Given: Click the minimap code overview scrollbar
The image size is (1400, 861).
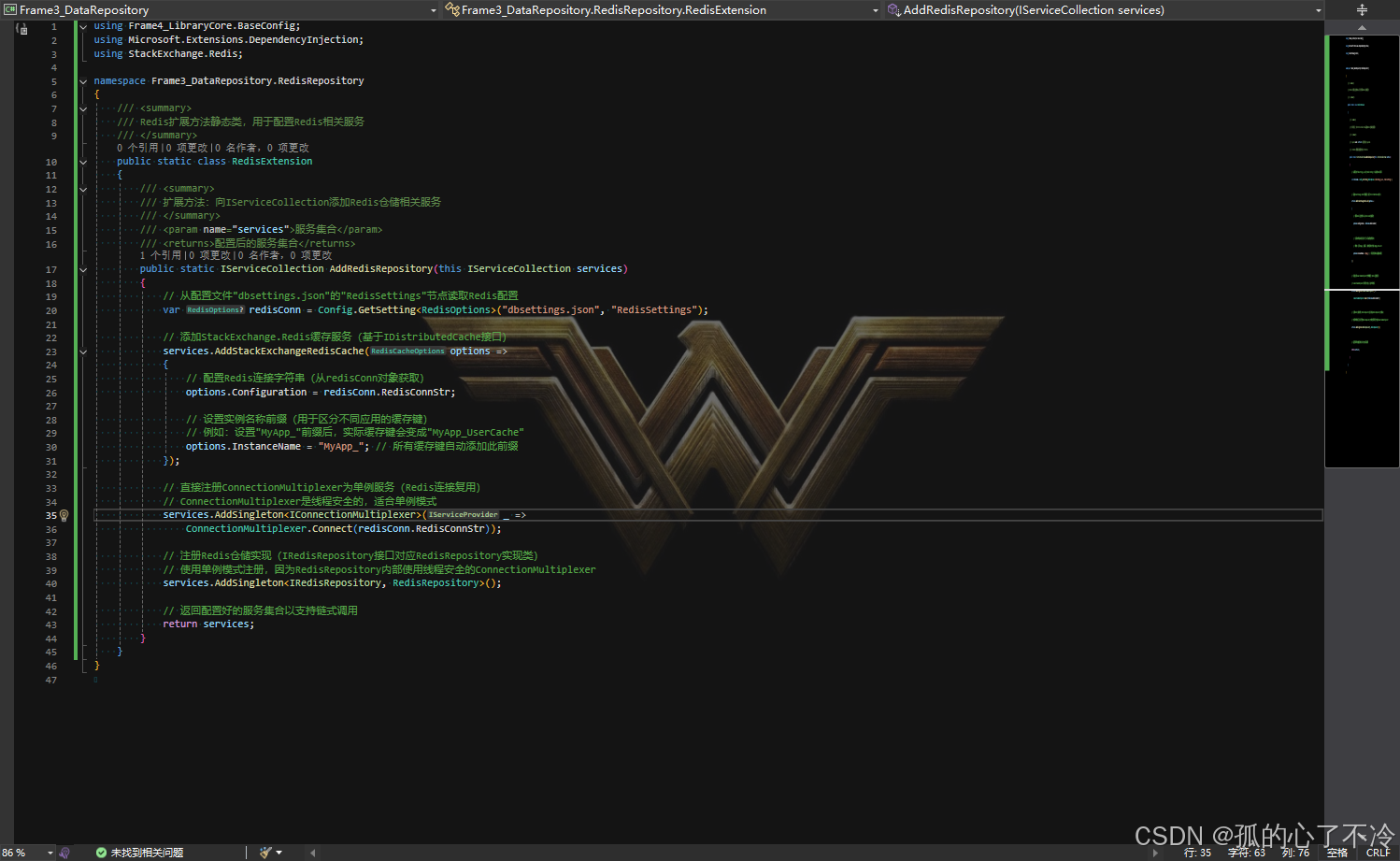Looking at the screenshot, I should click(x=1362, y=251).
